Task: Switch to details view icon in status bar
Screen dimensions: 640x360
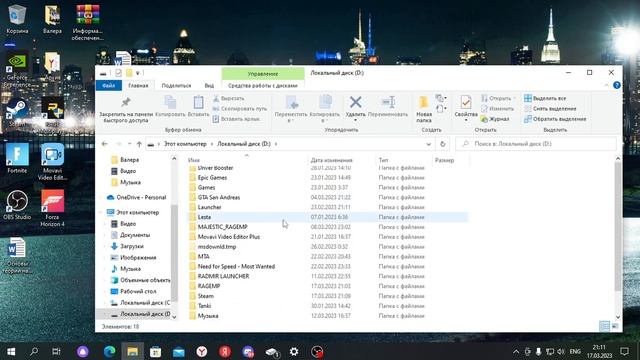Action: point(604,326)
